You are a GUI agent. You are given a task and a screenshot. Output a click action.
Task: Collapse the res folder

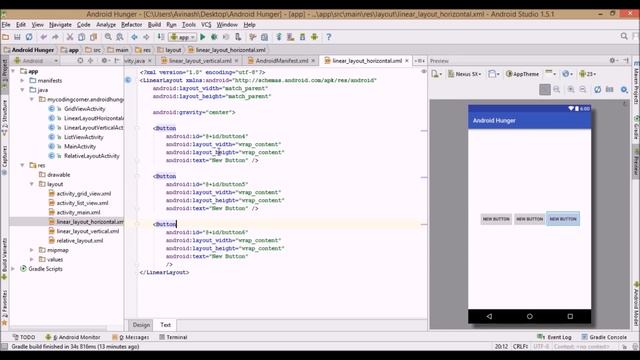click(x=23, y=165)
